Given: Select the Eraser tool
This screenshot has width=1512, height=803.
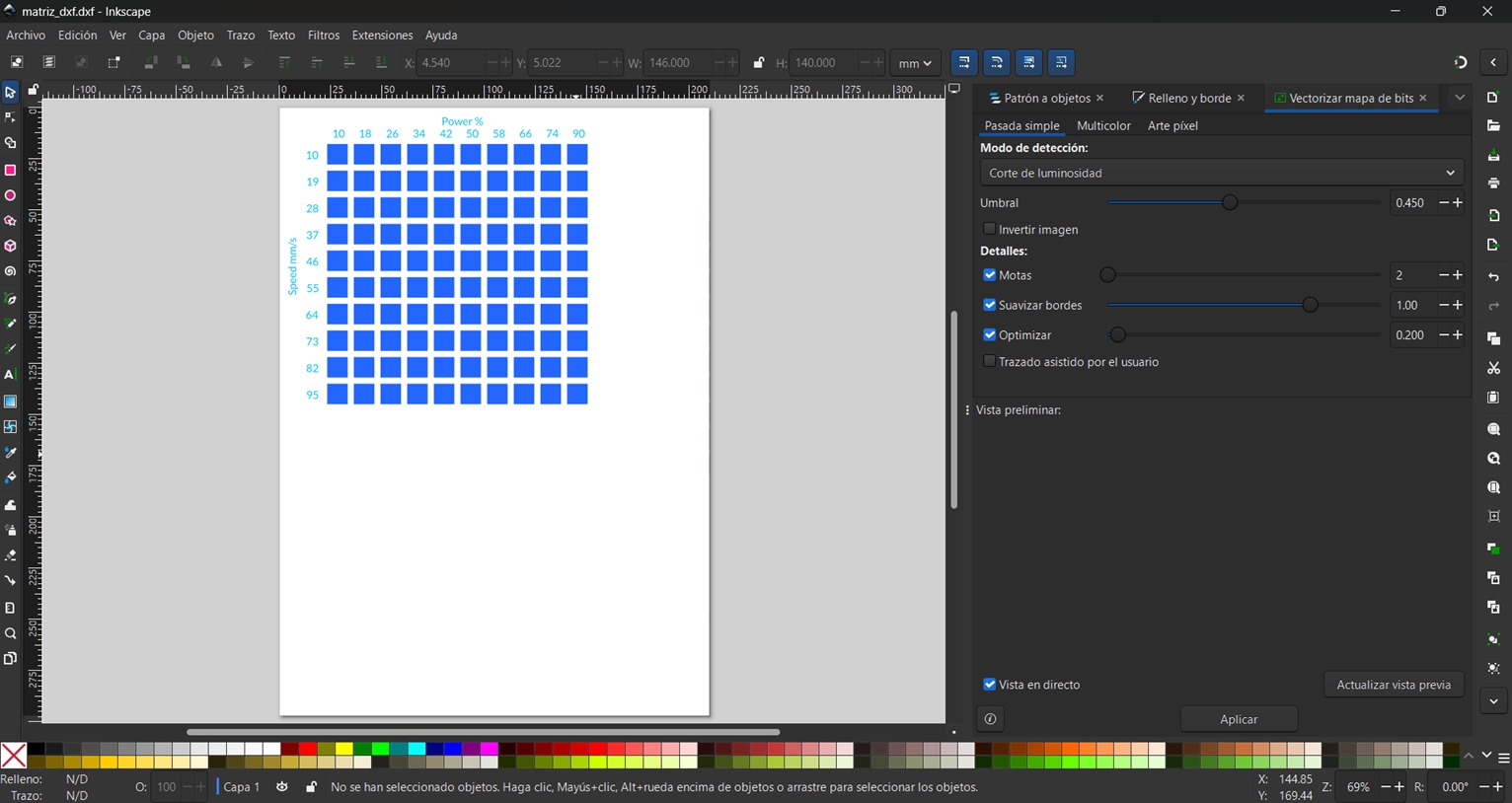Looking at the screenshot, I should [11, 555].
